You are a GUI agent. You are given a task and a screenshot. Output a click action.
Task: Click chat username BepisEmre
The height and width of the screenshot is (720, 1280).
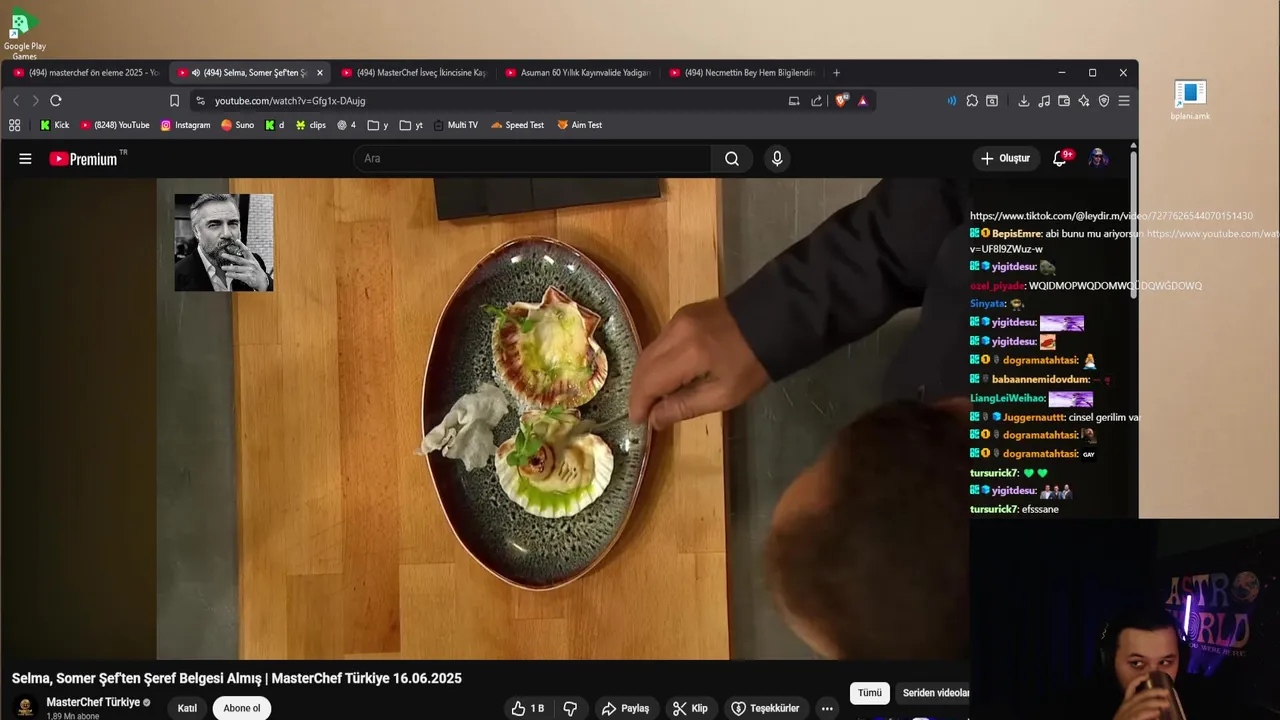1017,234
